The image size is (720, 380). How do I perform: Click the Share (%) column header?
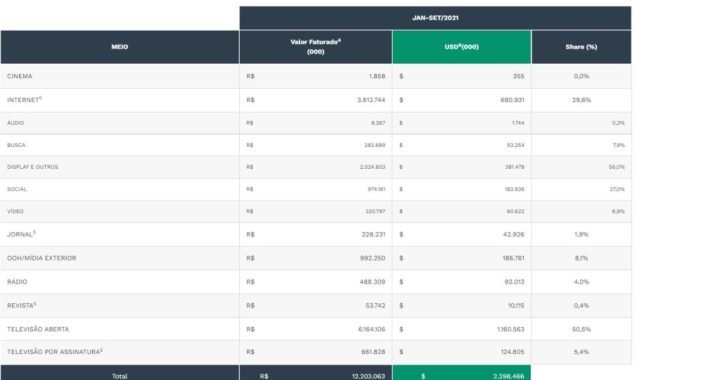(x=581, y=47)
